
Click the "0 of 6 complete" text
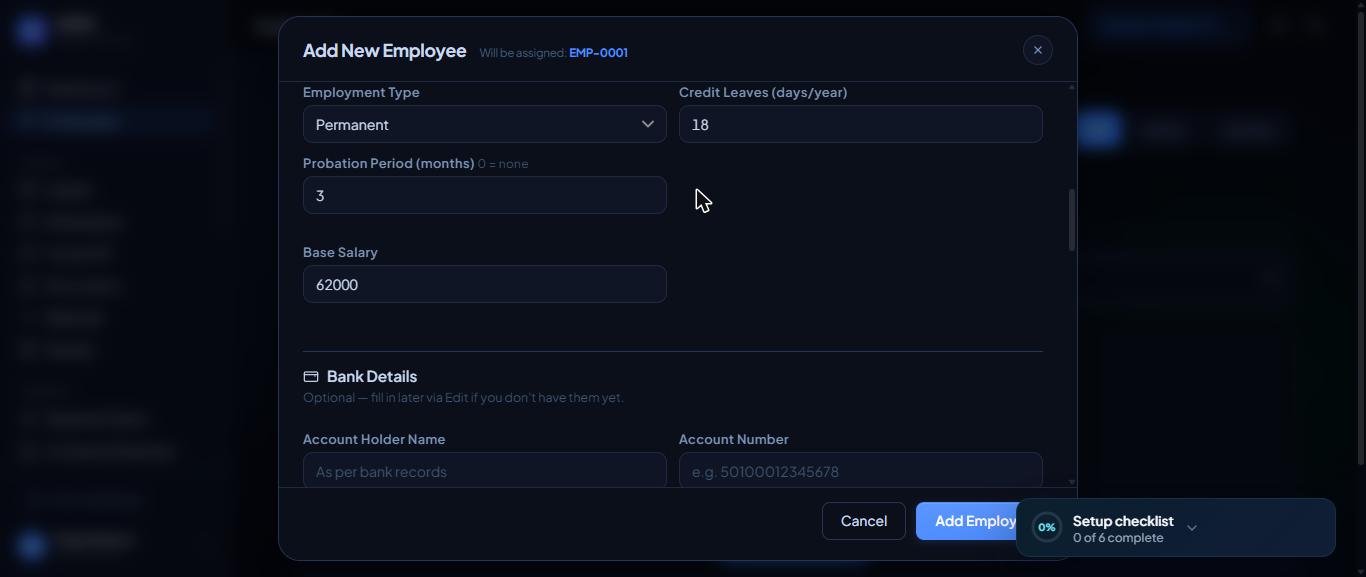point(1118,538)
